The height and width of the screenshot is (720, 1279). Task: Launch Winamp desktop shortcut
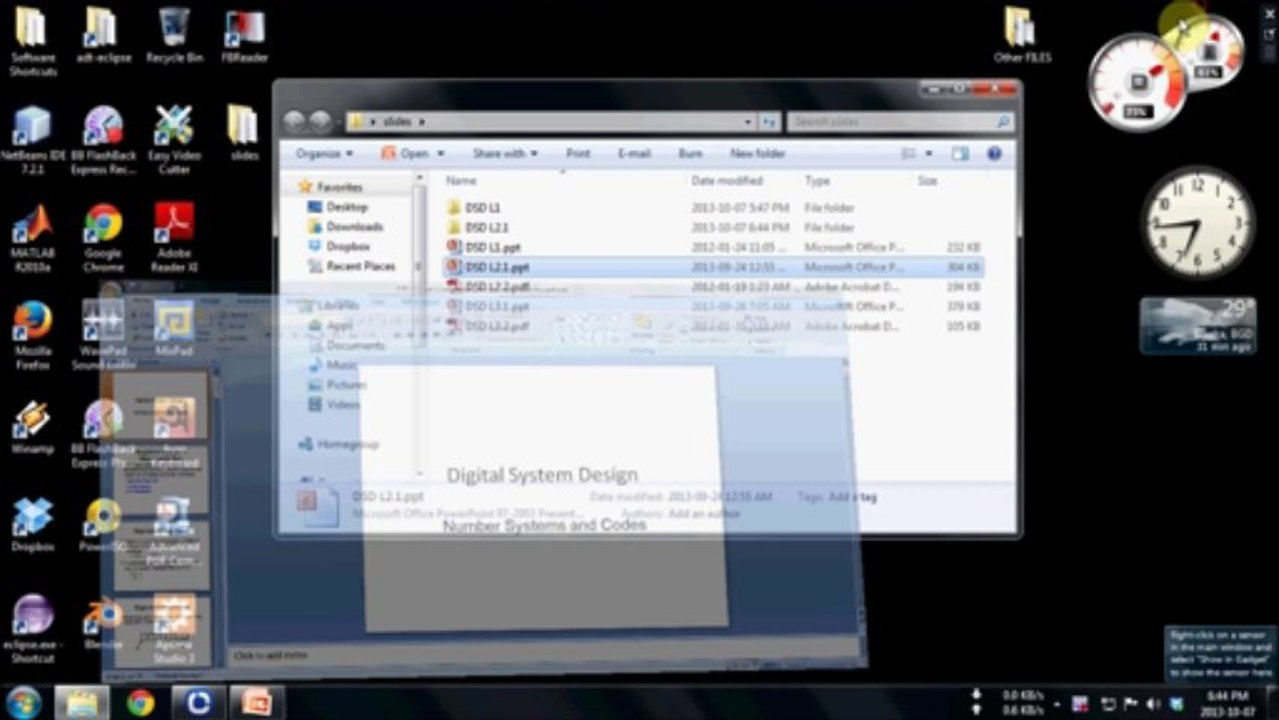(x=33, y=426)
